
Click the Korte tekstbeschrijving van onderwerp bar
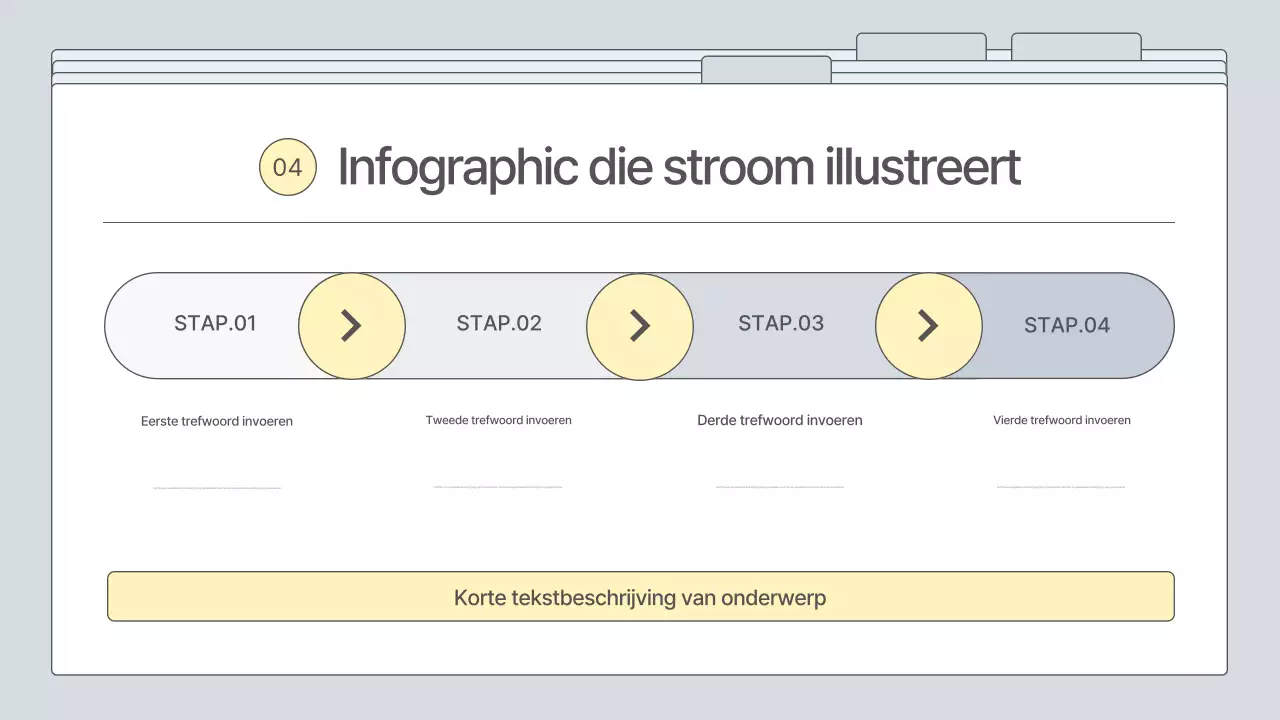[640, 596]
